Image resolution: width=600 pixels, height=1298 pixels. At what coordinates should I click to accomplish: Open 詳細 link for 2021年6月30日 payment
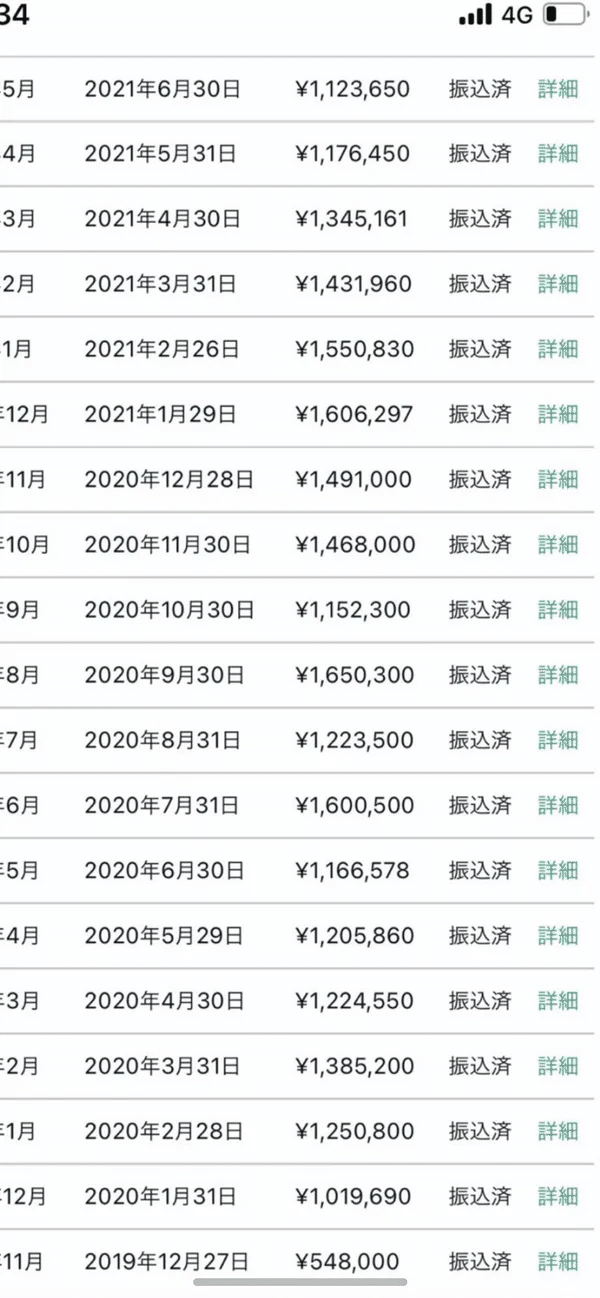558,89
